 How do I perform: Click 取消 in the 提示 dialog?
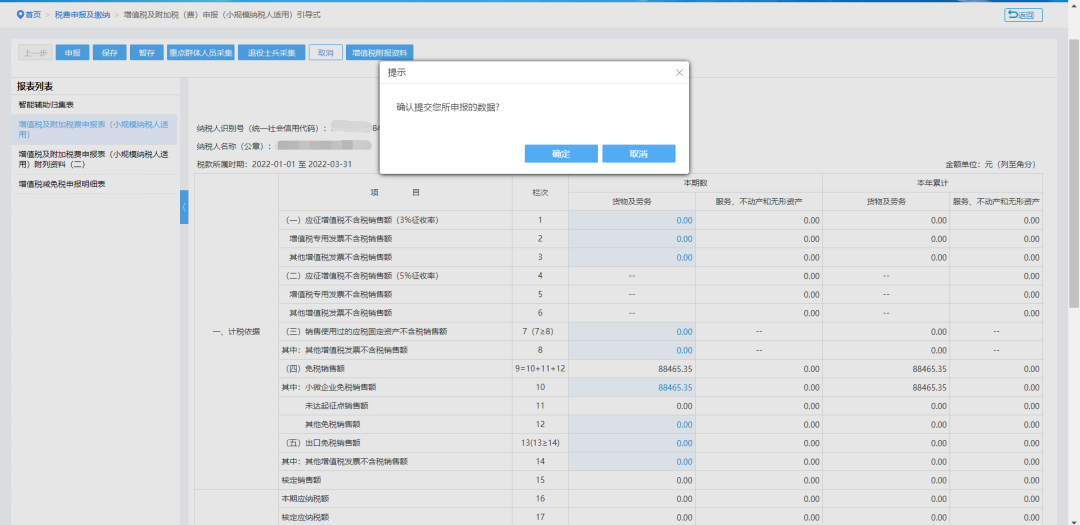[x=638, y=154]
